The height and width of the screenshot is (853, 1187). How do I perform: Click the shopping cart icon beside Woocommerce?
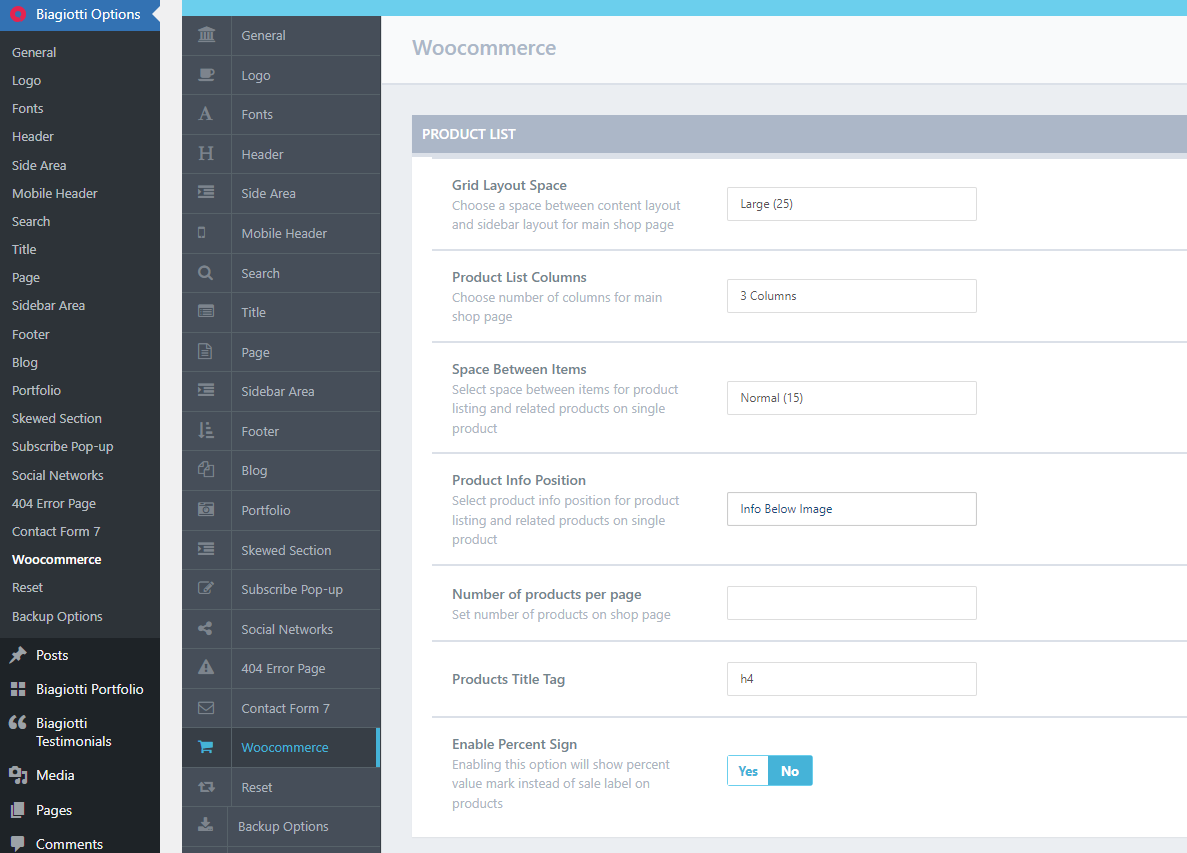[x=205, y=747]
